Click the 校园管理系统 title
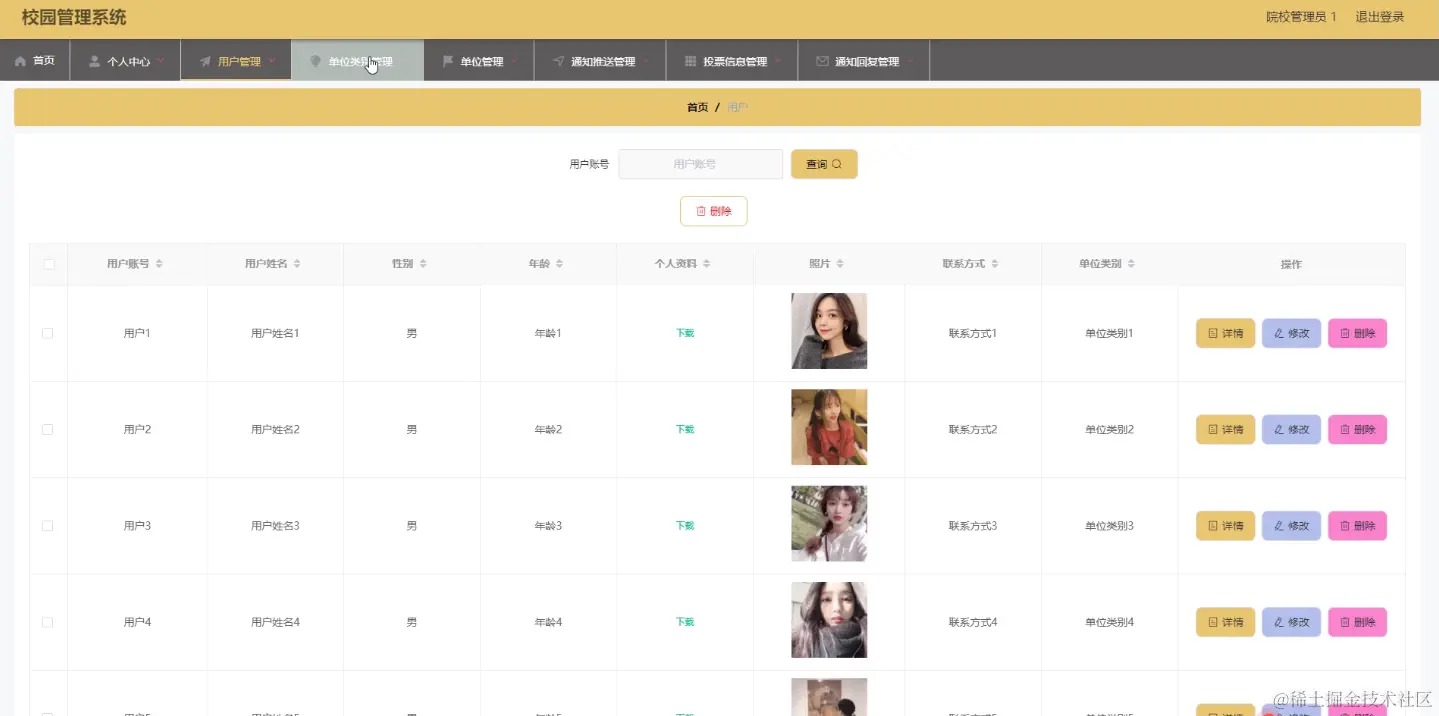This screenshot has width=1439, height=716. click(x=74, y=17)
